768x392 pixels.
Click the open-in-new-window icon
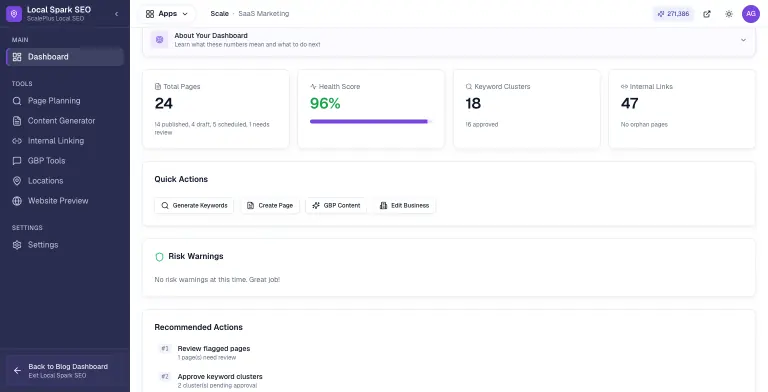coord(707,14)
